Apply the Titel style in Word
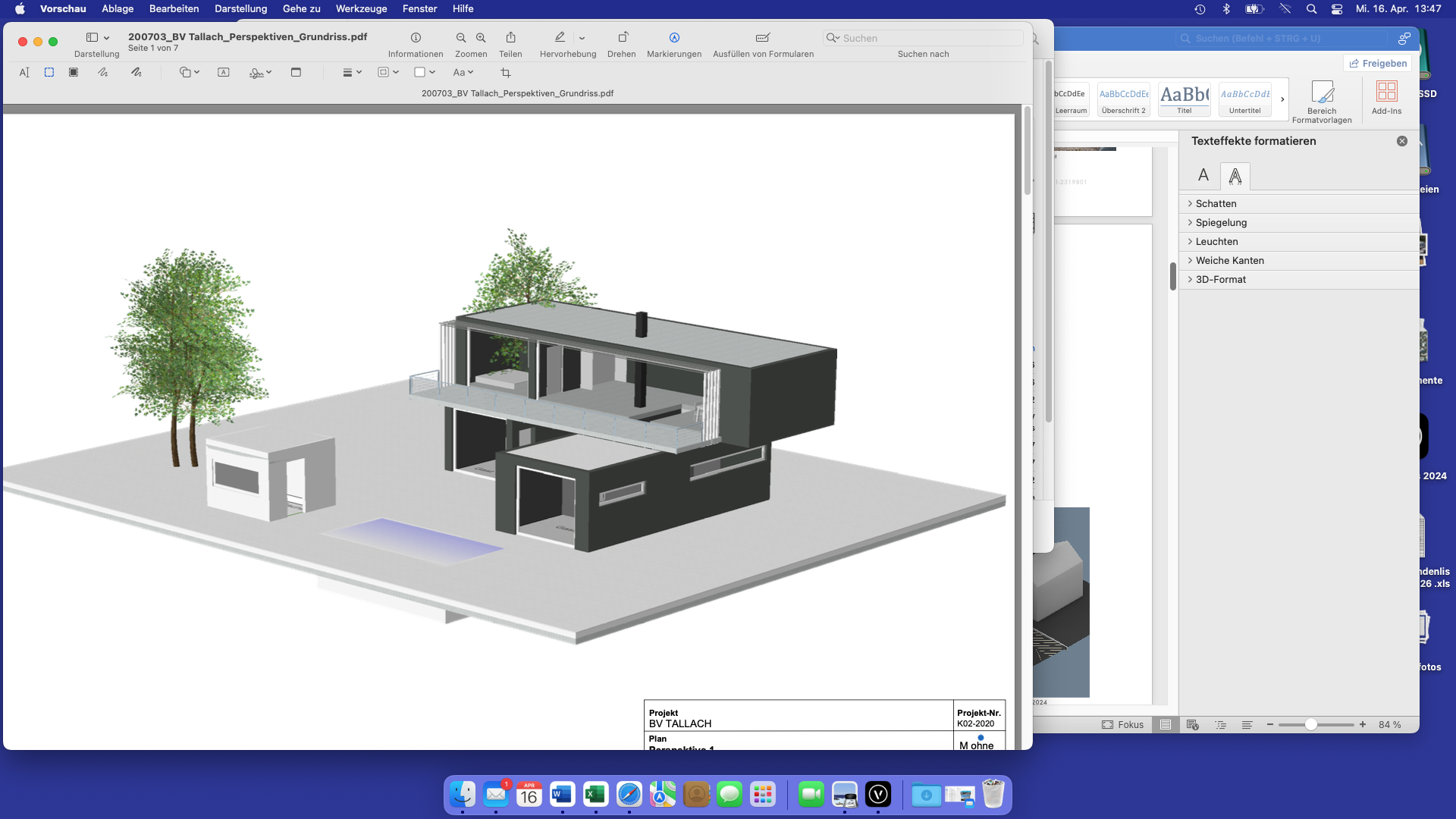The height and width of the screenshot is (819, 1456). 1185,99
